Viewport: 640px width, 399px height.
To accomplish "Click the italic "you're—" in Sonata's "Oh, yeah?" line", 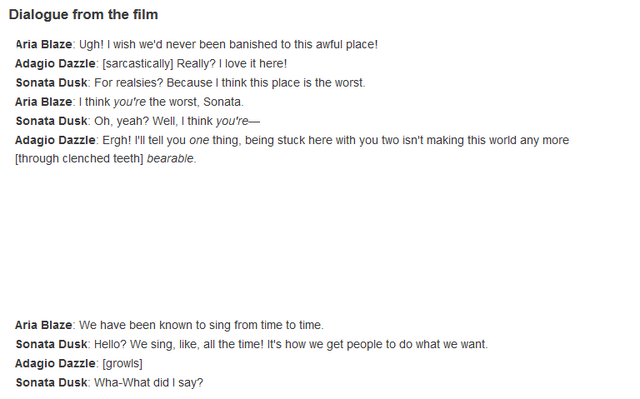I will 238,121.
